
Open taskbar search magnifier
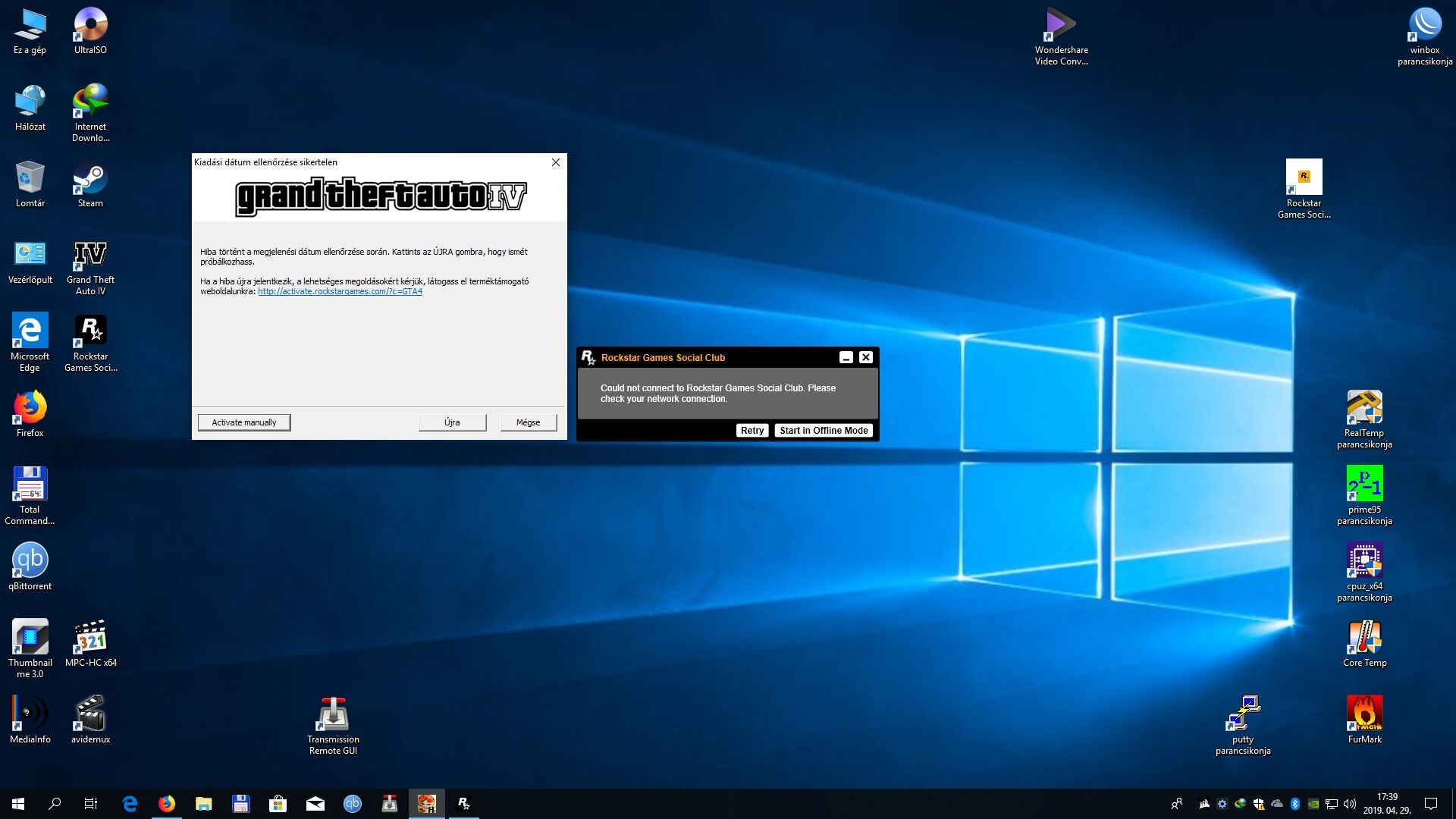coord(55,804)
